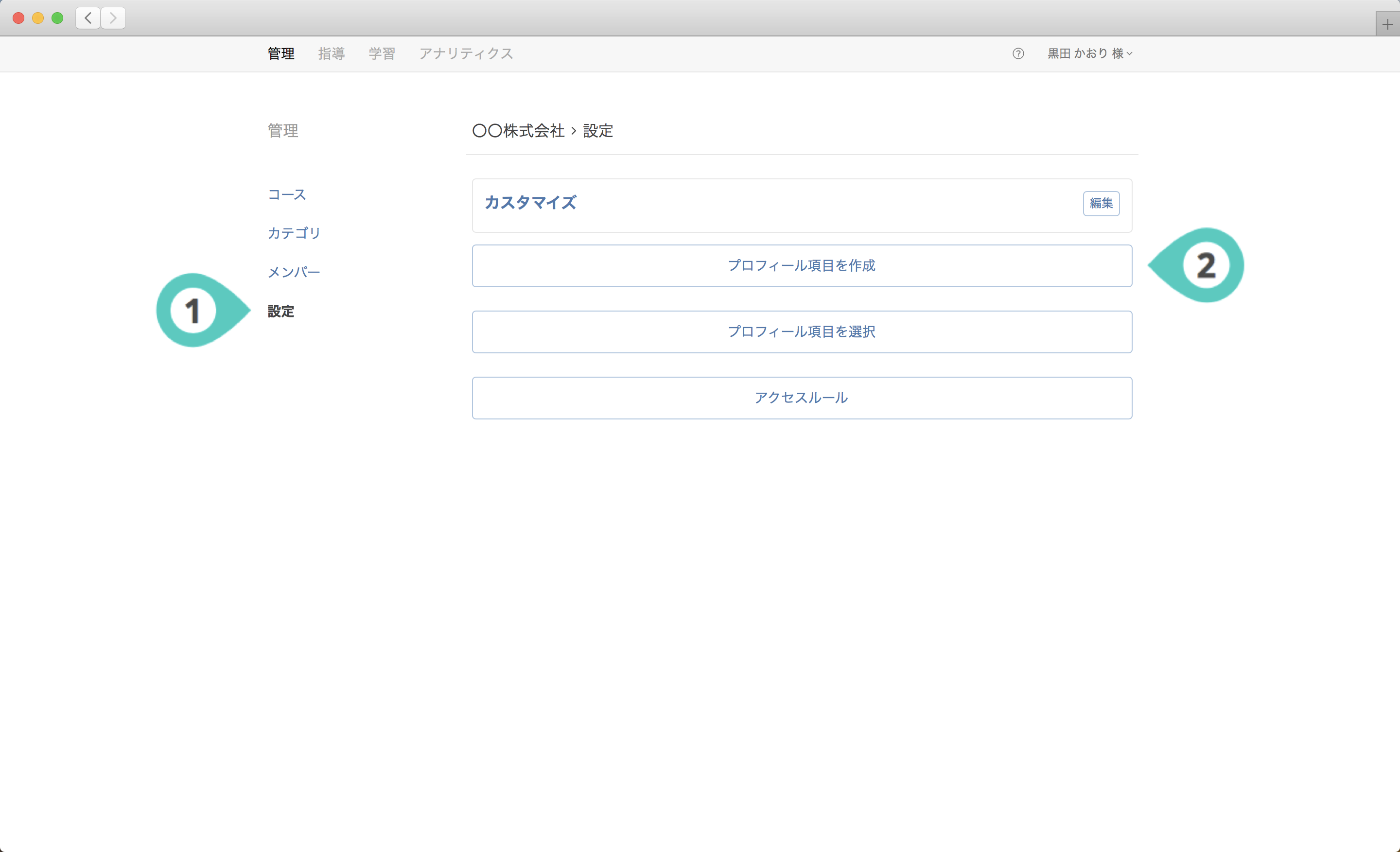The width and height of the screenshot is (1400, 852).
Task: Click the プロフィール項目を作成 button
Action: point(801,266)
